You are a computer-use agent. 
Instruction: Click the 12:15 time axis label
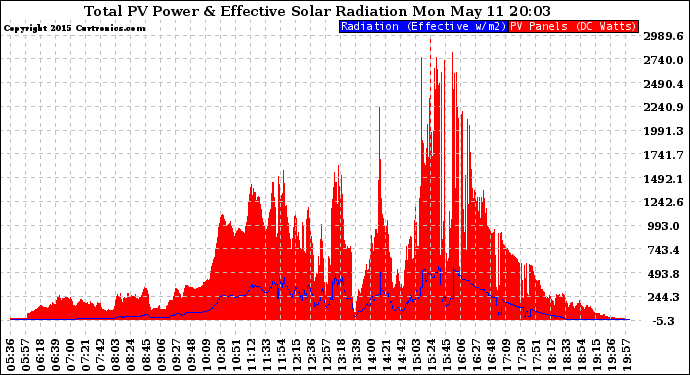(x=296, y=354)
